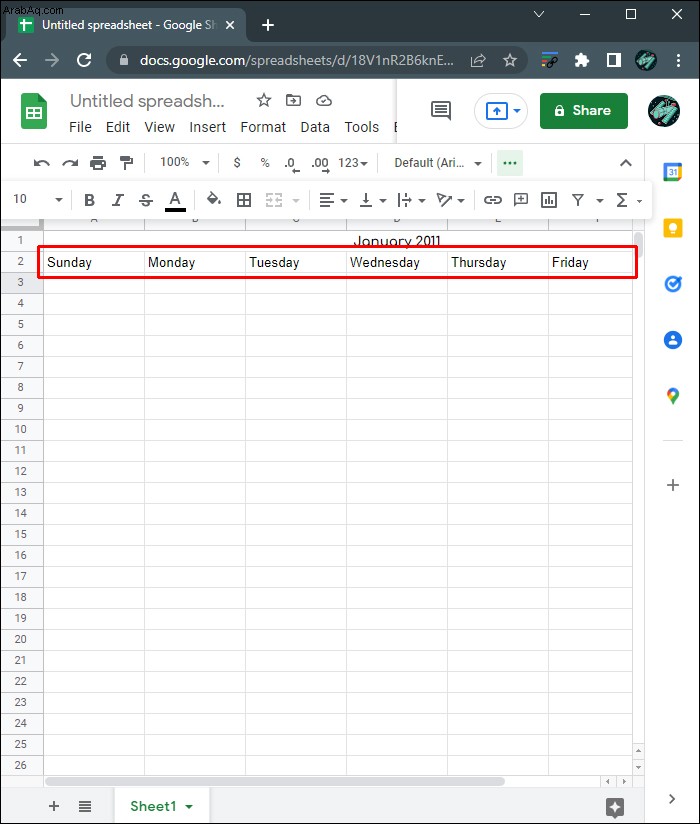The image size is (700, 824).
Task: Increase decimal places
Action: pos(321,164)
